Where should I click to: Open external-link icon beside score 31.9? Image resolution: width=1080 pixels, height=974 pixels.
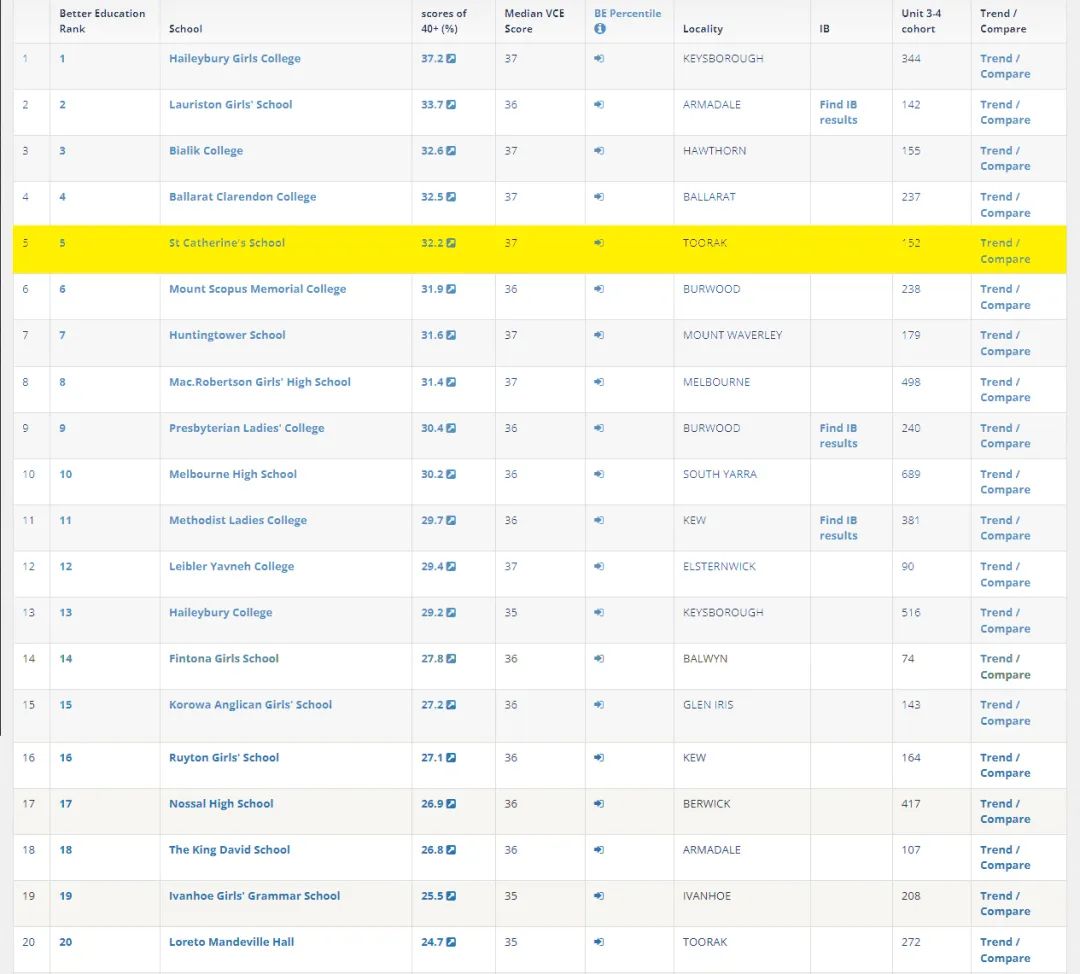pyautogui.click(x=451, y=289)
